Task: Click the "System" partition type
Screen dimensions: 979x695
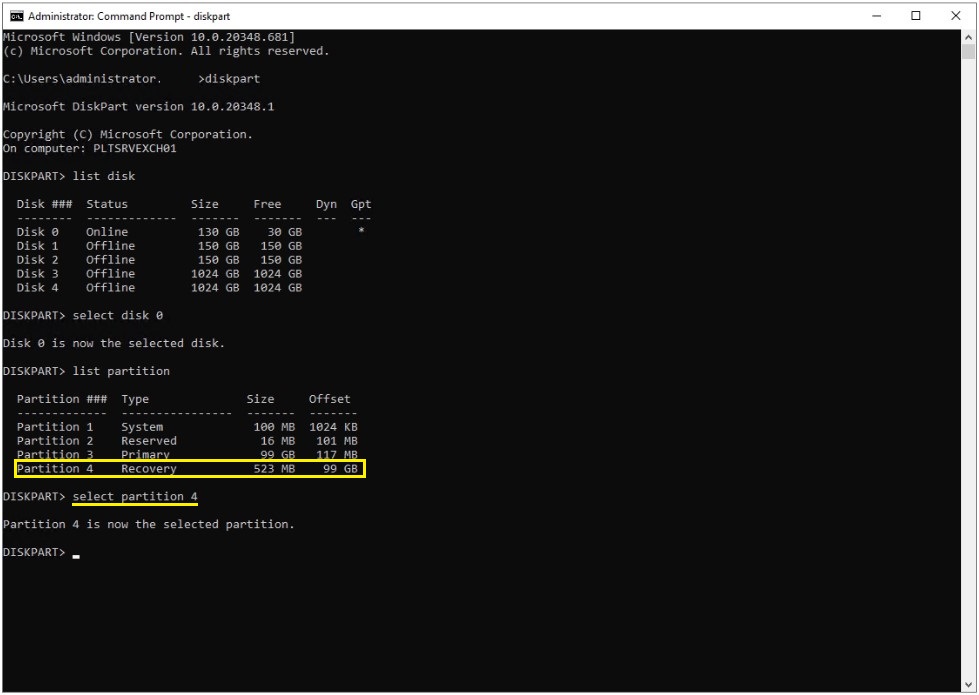Action: 142,427
